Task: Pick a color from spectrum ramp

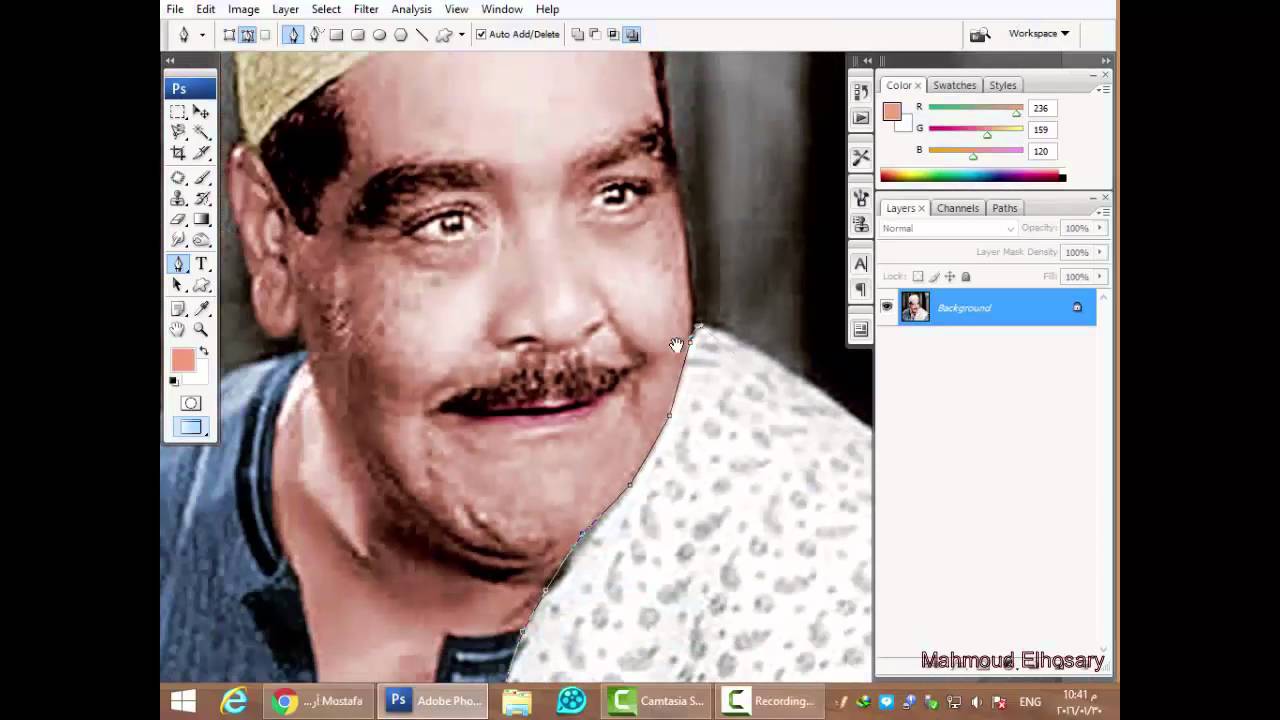Action: pos(973,177)
